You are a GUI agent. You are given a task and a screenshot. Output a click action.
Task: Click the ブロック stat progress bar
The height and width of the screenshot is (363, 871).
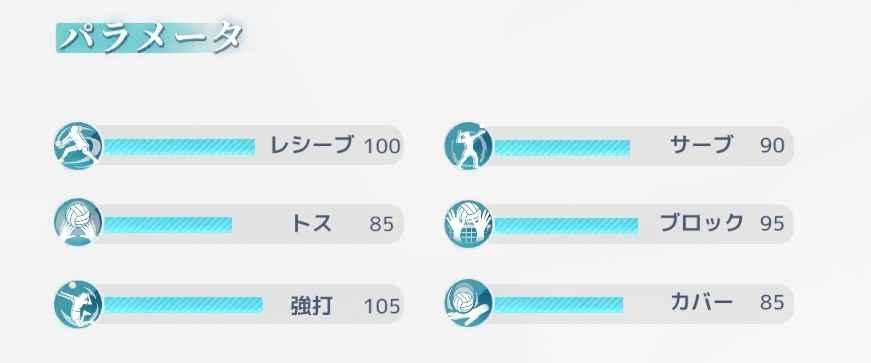(x=566, y=226)
